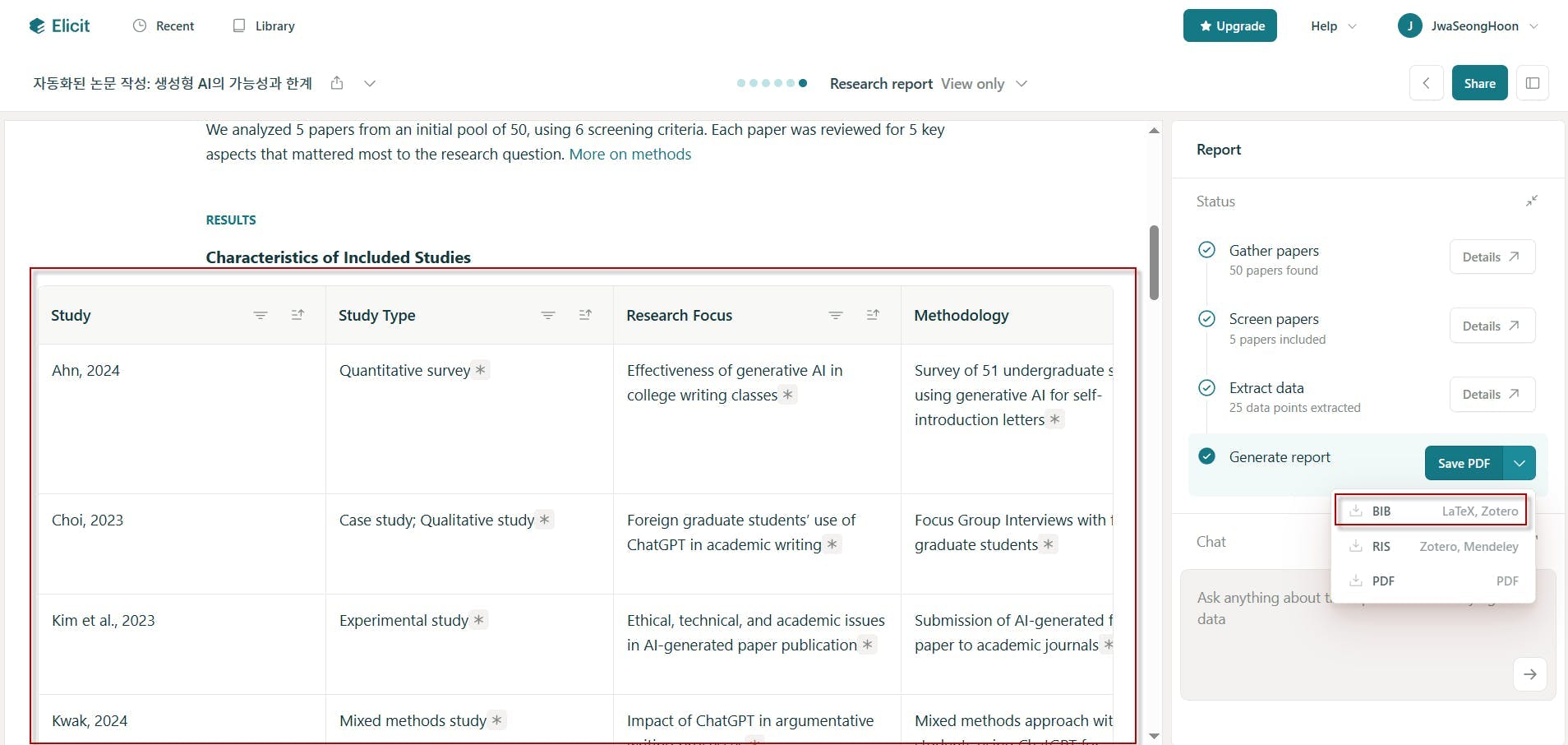Click the Upgrade button
Image resolution: width=1568 pixels, height=745 pixels.
pyautogui.click(x=1230, y=26)
